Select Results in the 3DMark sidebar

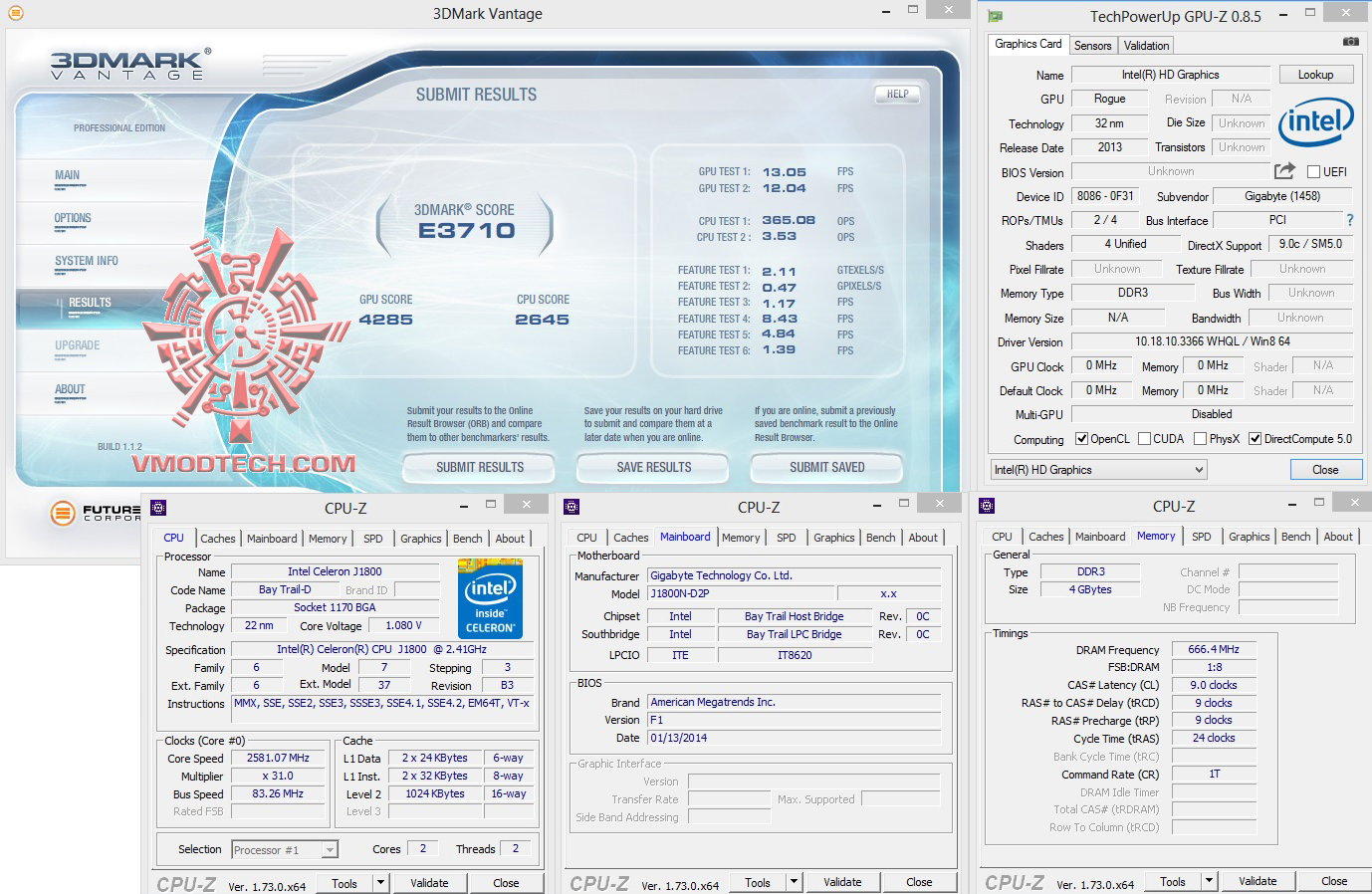click(90, 303)
